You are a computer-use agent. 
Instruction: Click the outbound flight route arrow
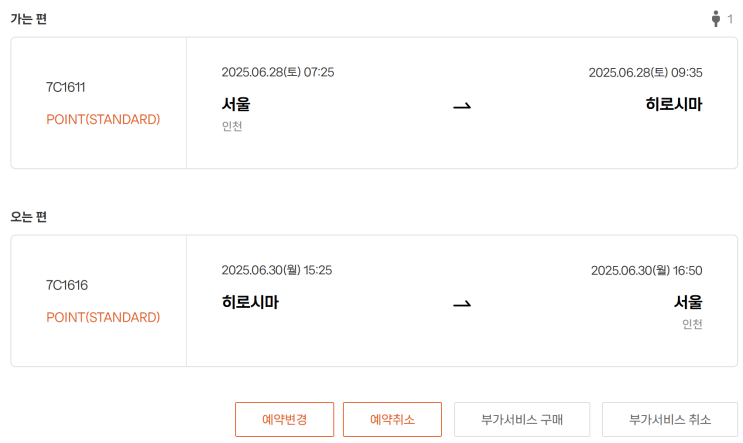(x=461, y=105)
